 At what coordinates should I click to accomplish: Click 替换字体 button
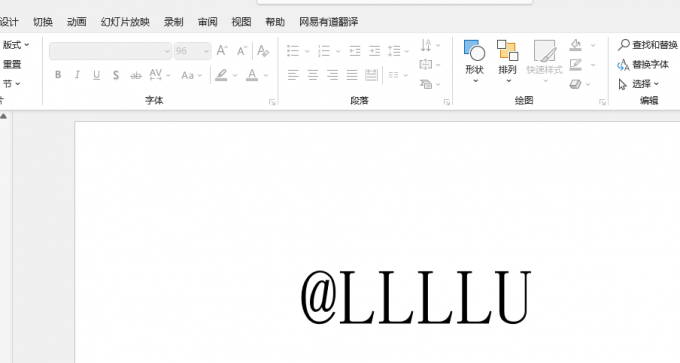pos(643,65)
